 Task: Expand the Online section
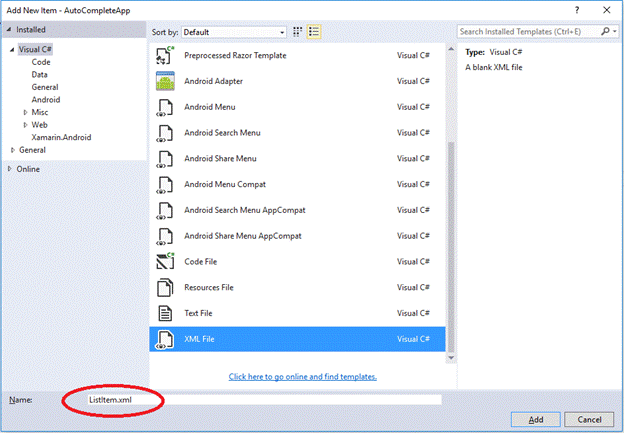coord(10,169)
